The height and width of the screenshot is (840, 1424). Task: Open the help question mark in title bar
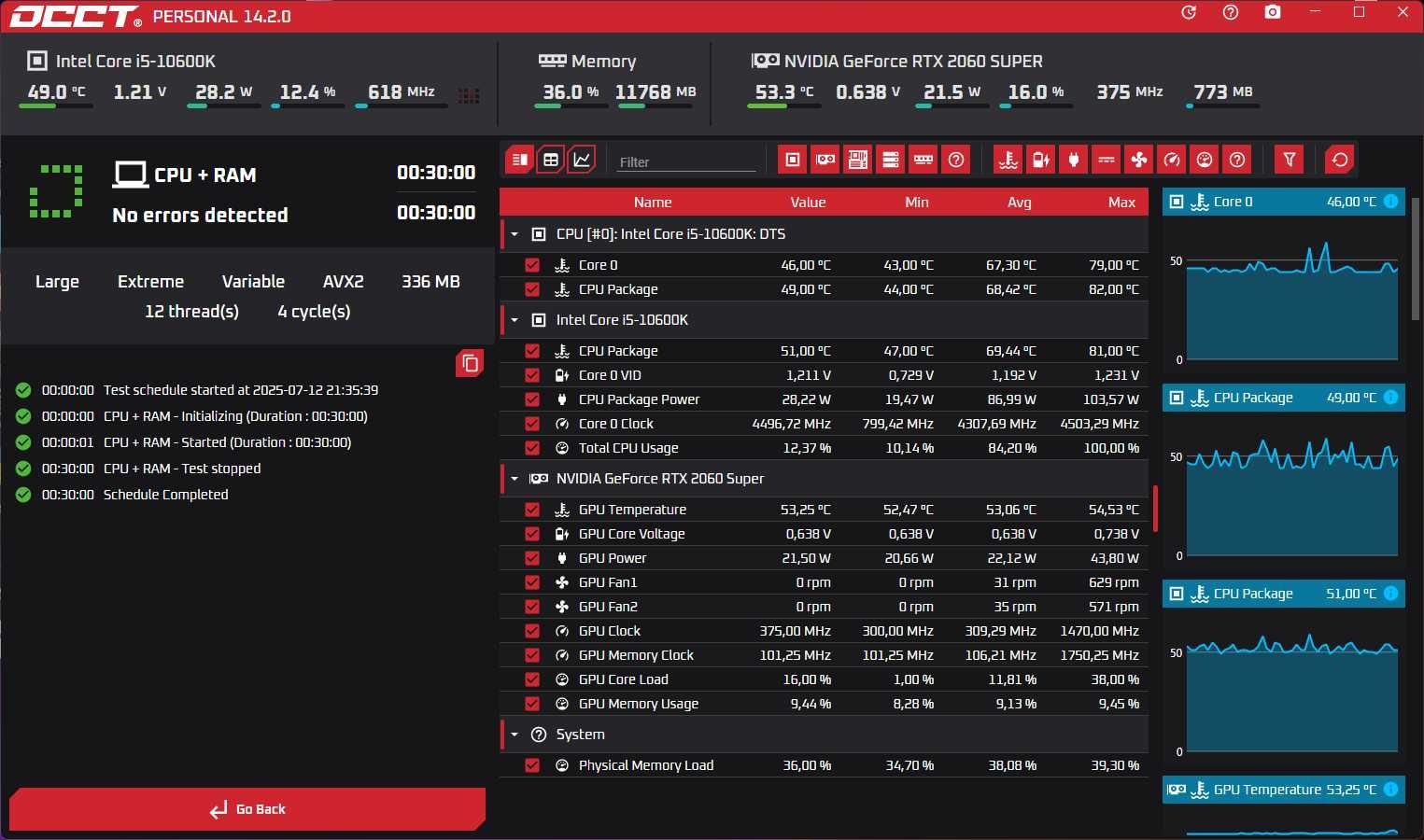tap(1231, 12)
